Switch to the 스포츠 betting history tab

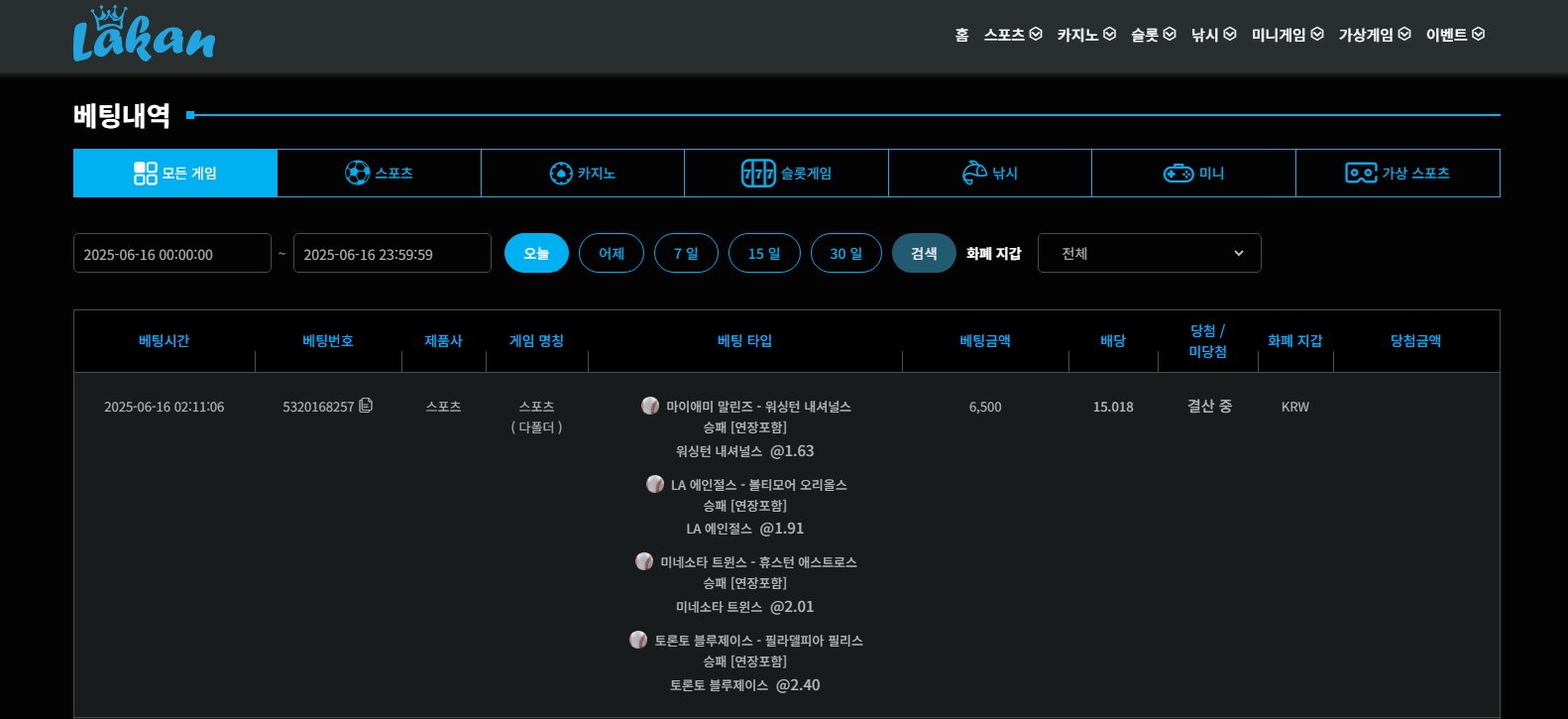coord(379,174)
